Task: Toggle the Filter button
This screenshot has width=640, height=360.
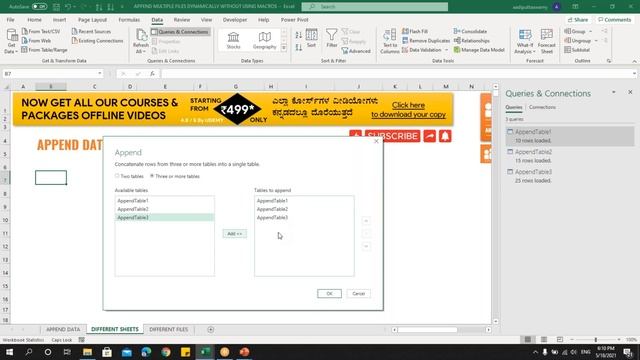Action: coord(332,38)
